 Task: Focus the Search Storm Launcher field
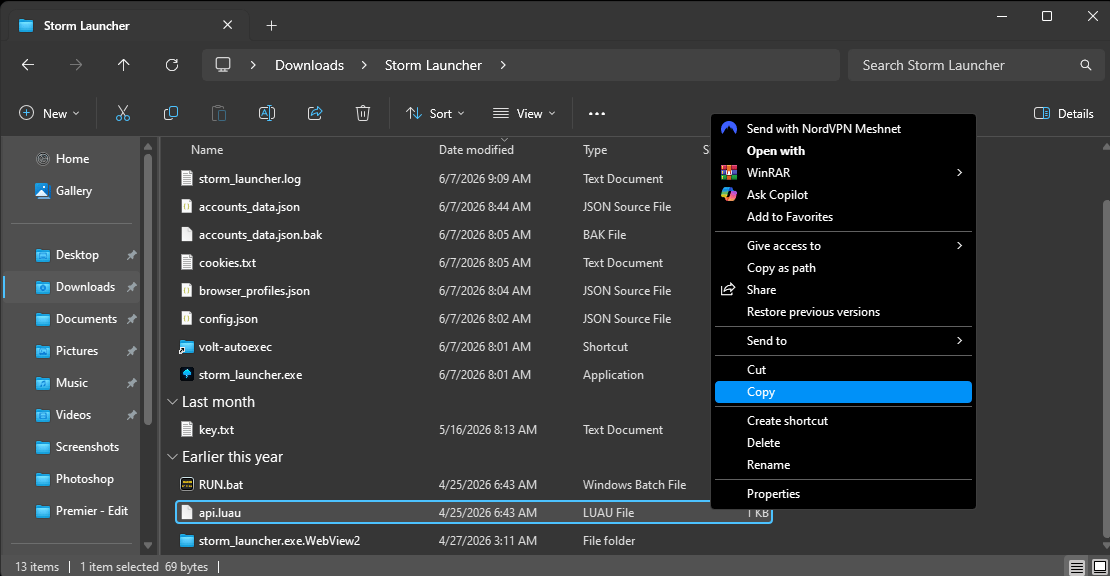click(x=975, y=65)
